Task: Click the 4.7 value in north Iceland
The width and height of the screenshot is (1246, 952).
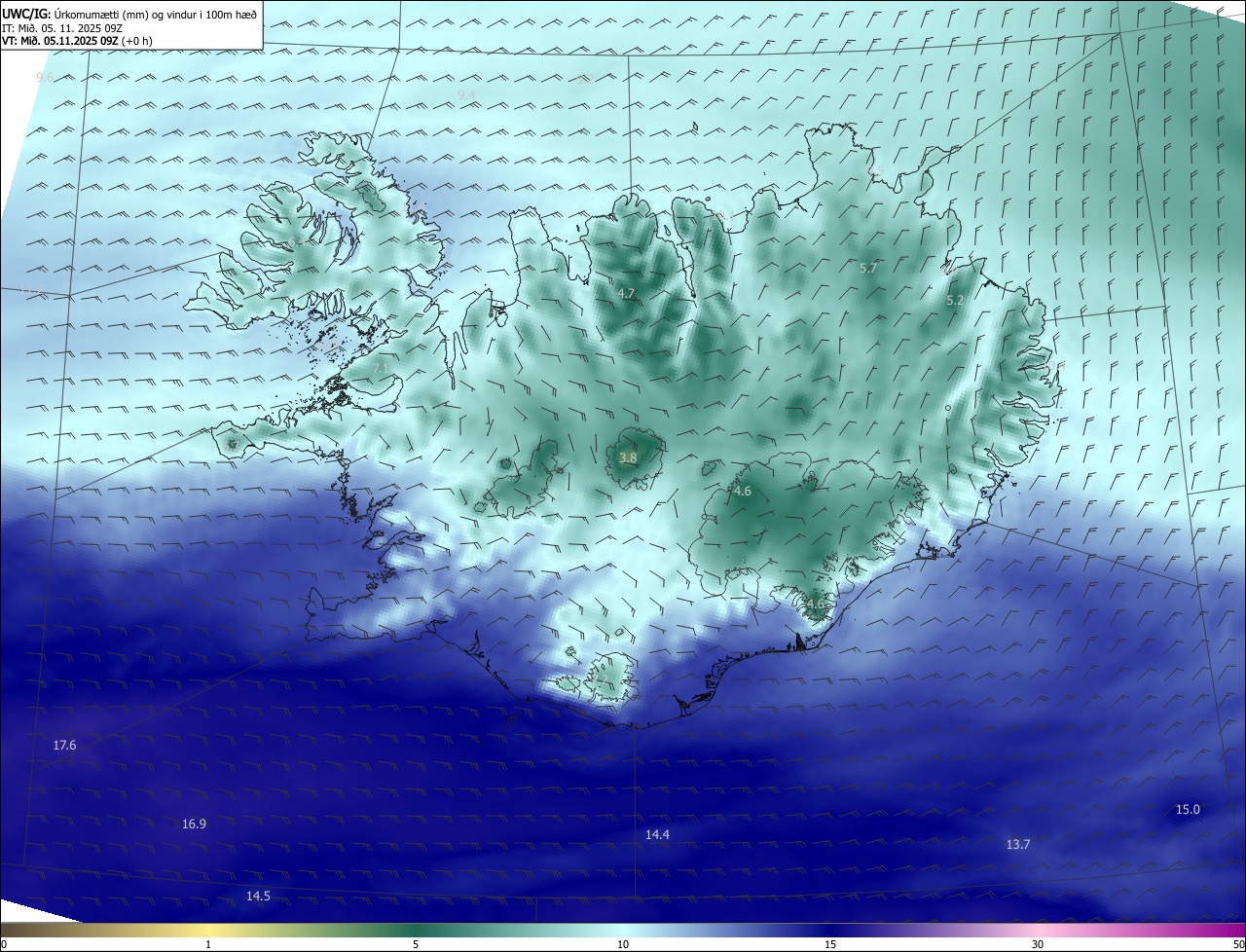Action: 626,293
